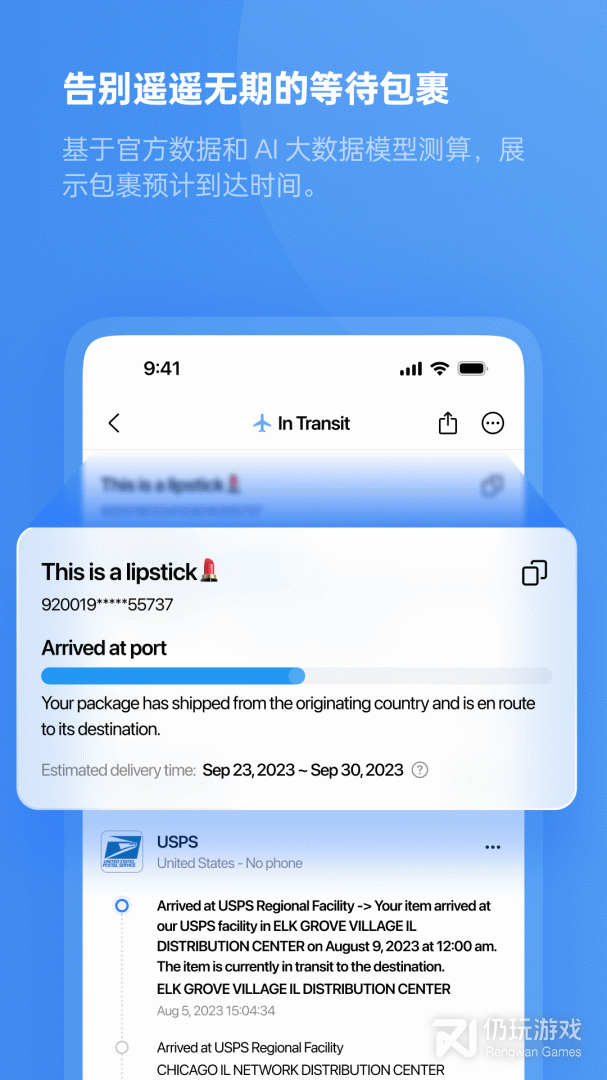Viewport: 607px width, 1080px height.
Task: Tap the Chicago IL Network Distribution entry
Action: pos(300,1059)
